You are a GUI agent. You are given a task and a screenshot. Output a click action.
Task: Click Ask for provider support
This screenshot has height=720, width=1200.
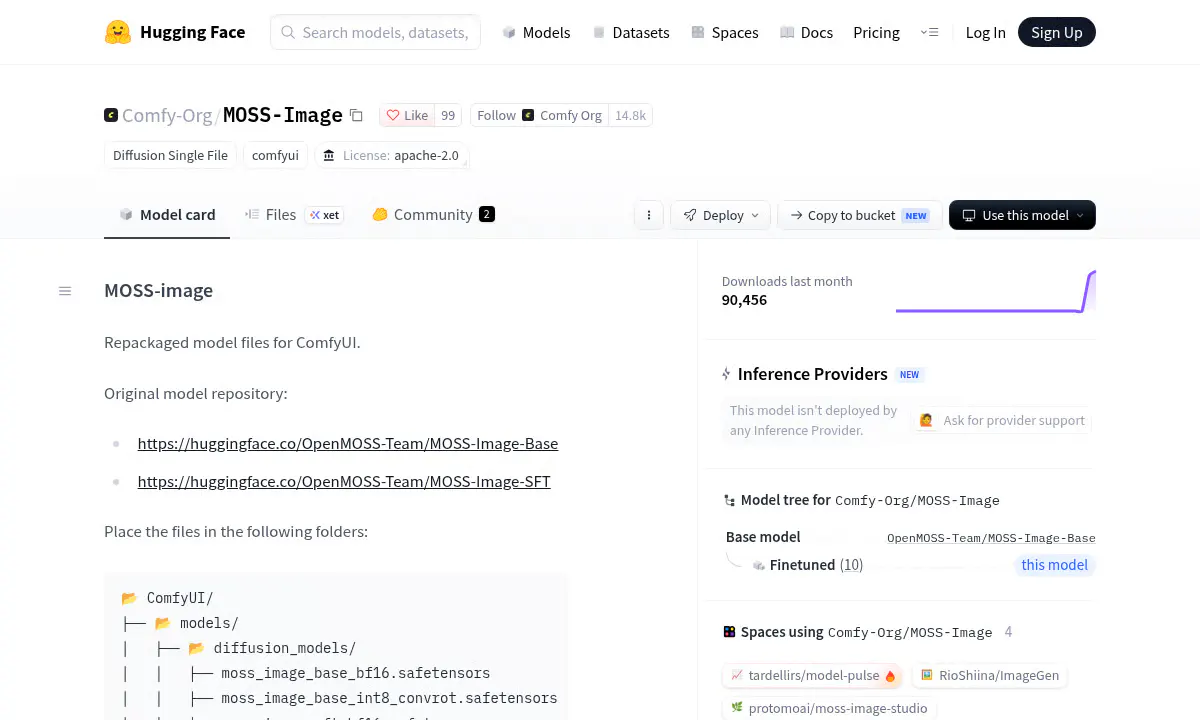(1002, 420)
